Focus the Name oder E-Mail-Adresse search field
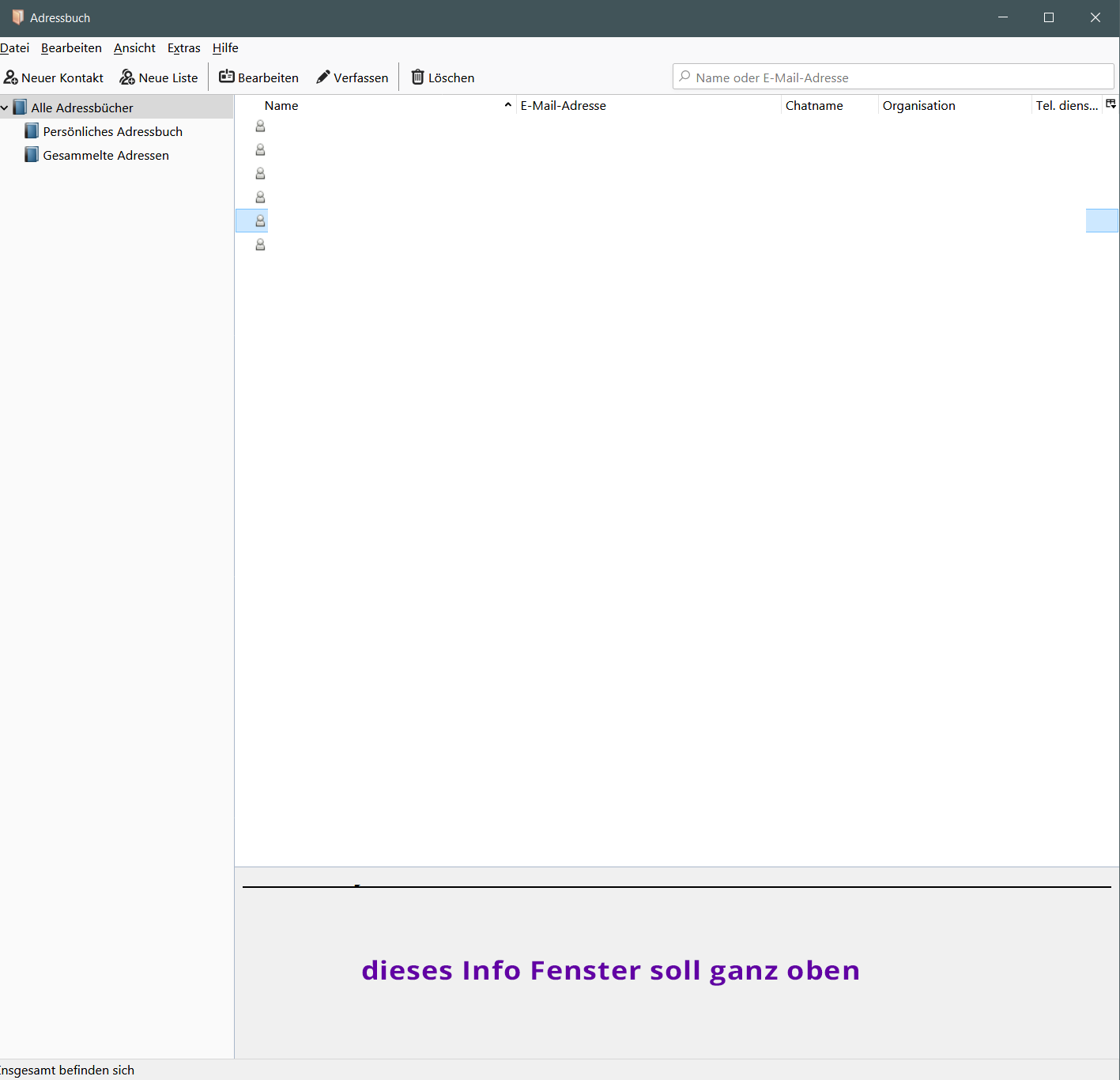Screen dimensions: 1120x1080 point(893,77)
